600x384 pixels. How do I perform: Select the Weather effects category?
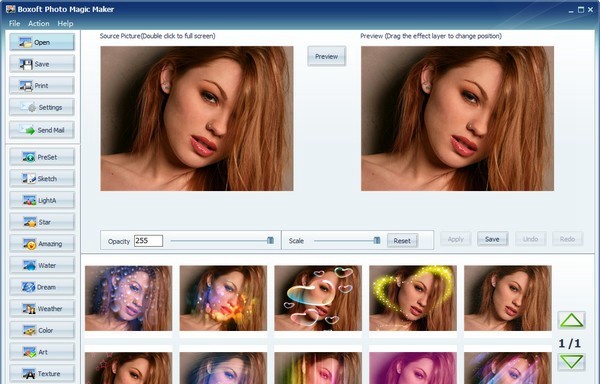42,309
